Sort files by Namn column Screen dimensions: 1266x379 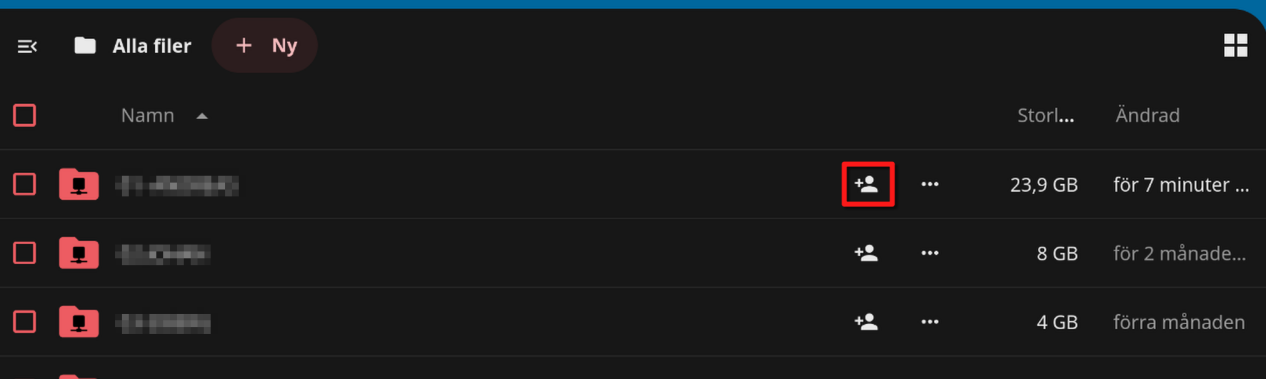(x=148, y=115)
